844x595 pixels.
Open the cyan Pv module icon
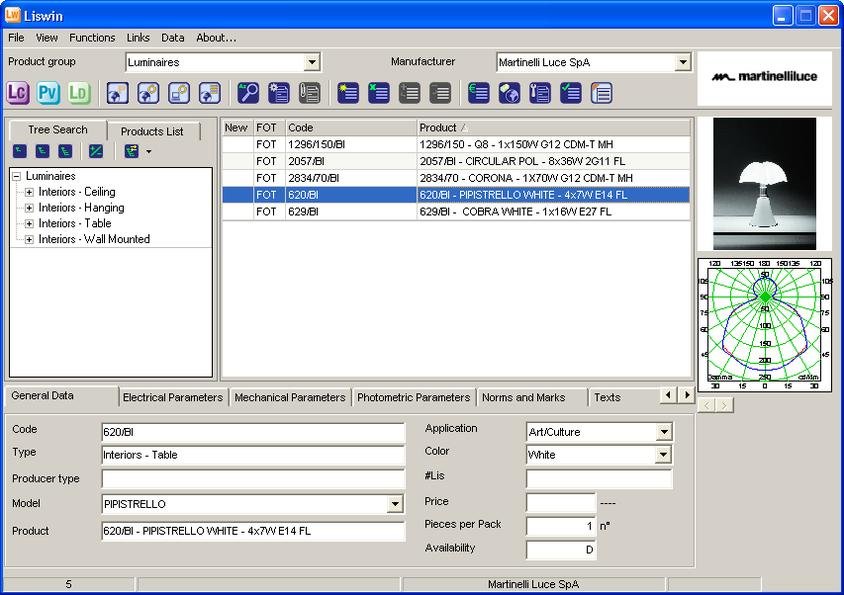click(48, 93)
